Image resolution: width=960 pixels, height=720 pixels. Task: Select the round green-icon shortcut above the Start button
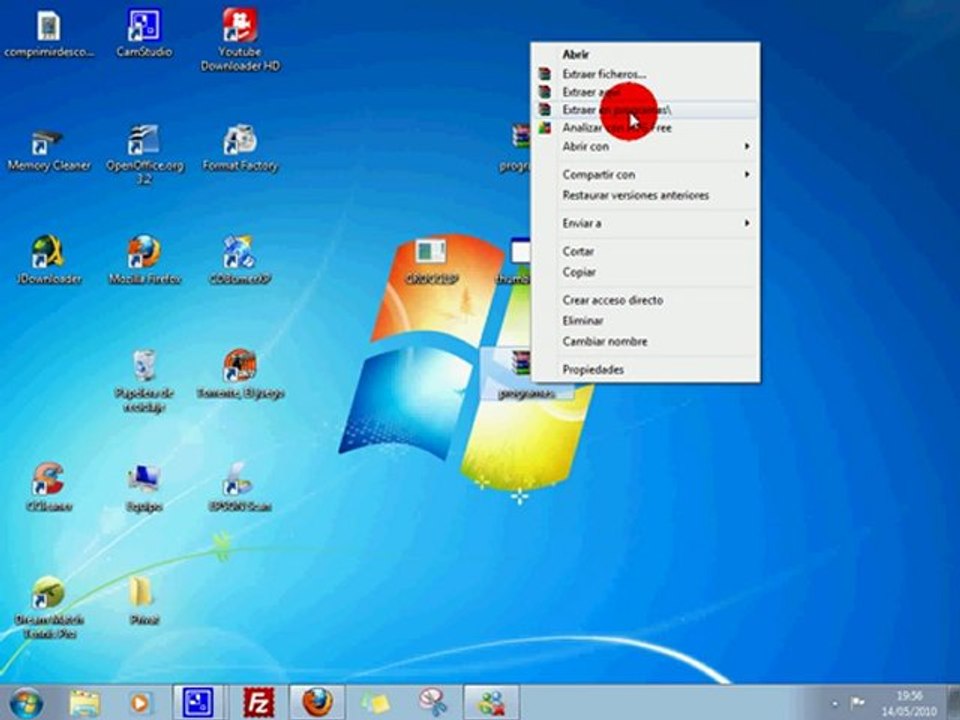click(x=49, y=607)
